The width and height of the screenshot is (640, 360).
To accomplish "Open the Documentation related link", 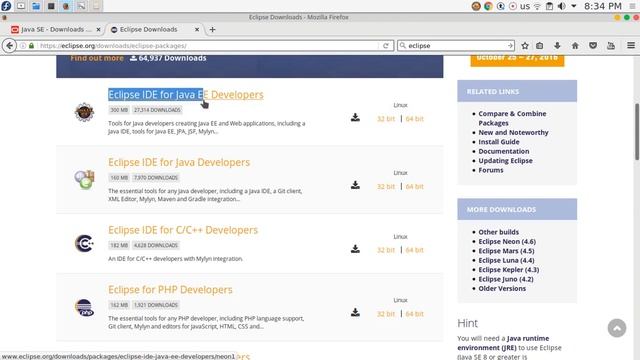I will coord(504,151).
